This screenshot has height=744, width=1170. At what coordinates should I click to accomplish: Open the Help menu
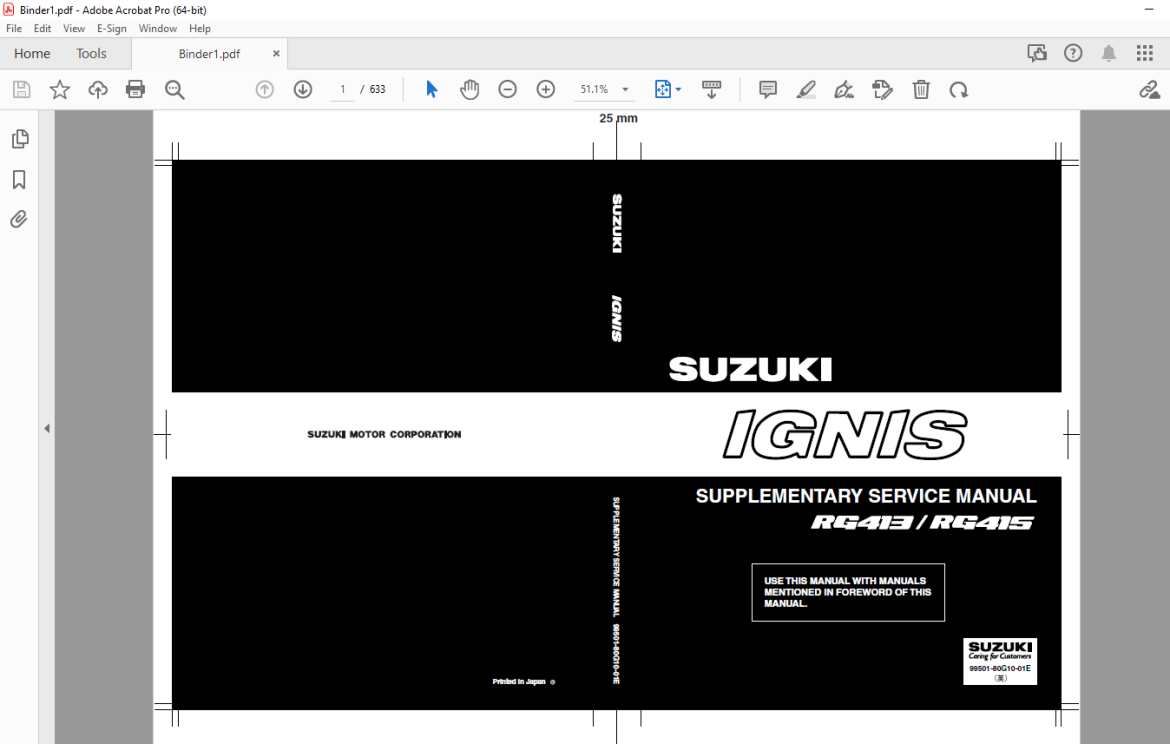tap(199, 28)
